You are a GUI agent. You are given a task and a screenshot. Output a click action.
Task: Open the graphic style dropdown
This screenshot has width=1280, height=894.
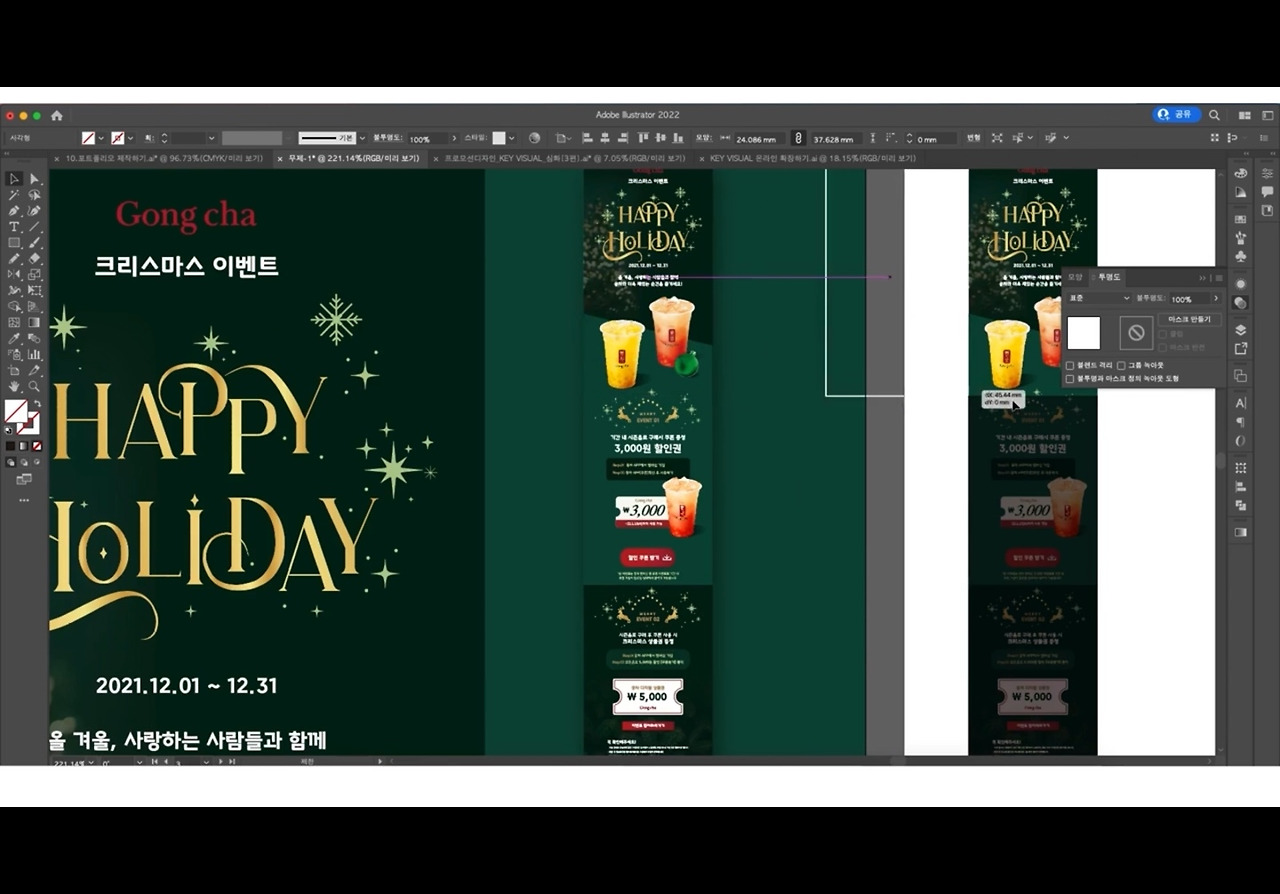point(512,138)
